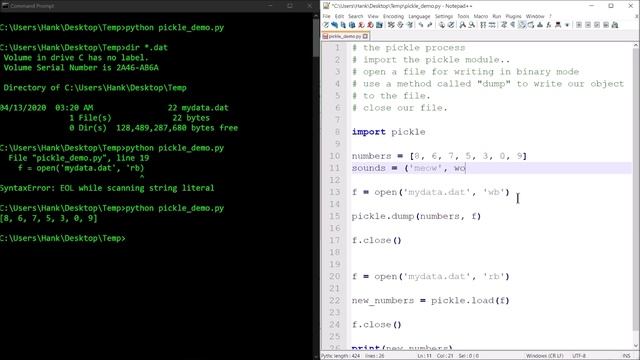The height and width of the screenshot is (360, 640).
Task: Open the Window menu
Action: tap(535, 16)
